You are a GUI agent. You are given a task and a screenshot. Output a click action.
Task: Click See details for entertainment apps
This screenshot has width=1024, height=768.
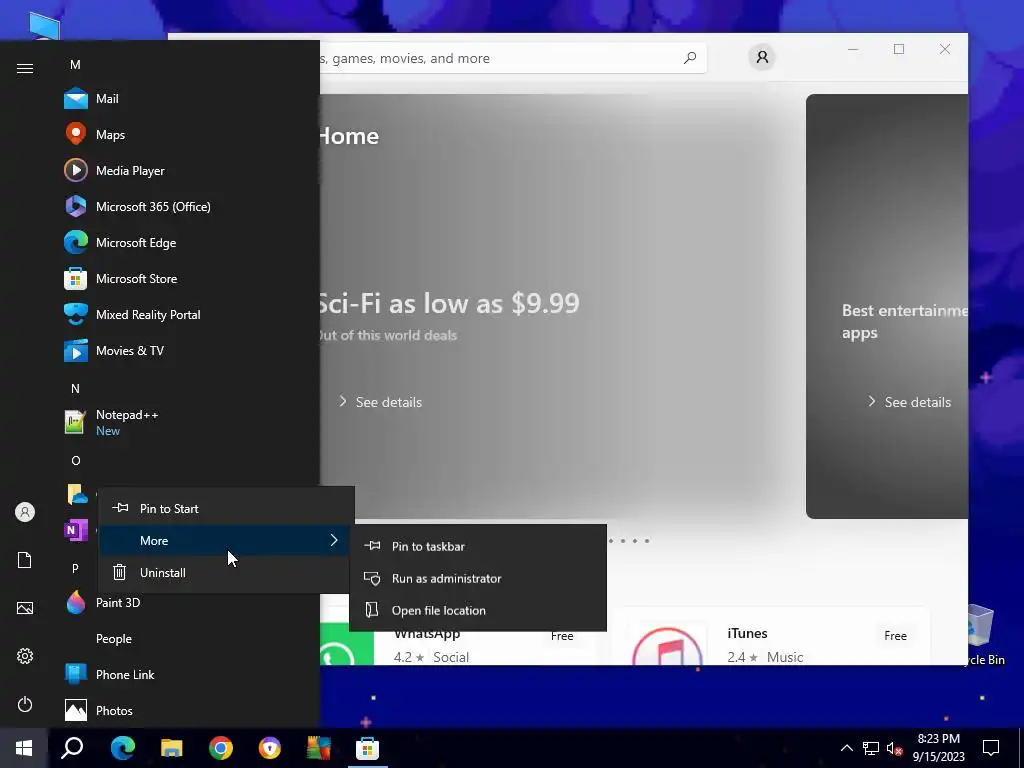909,402
